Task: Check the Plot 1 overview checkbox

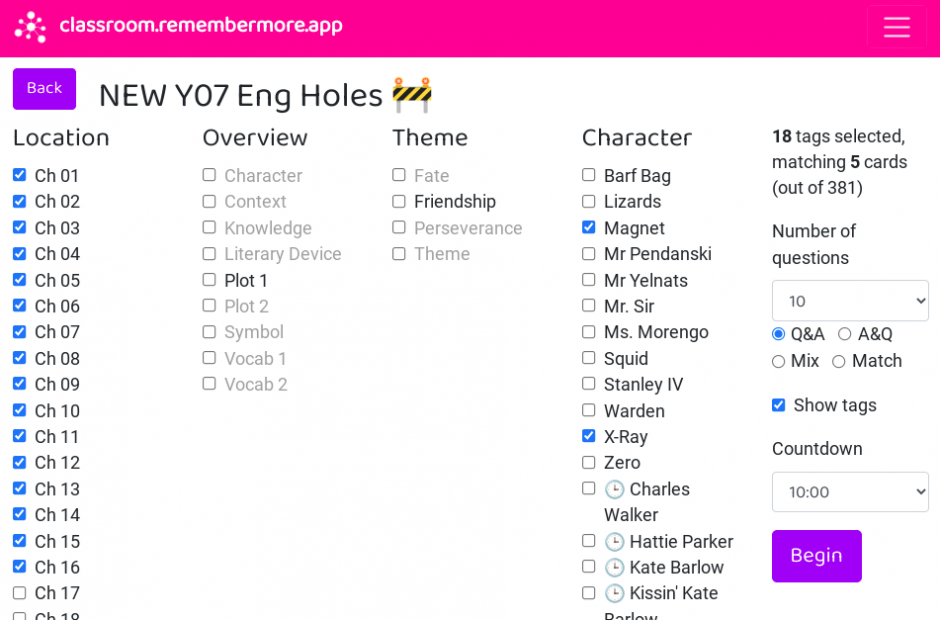Action: pos(209,279)
